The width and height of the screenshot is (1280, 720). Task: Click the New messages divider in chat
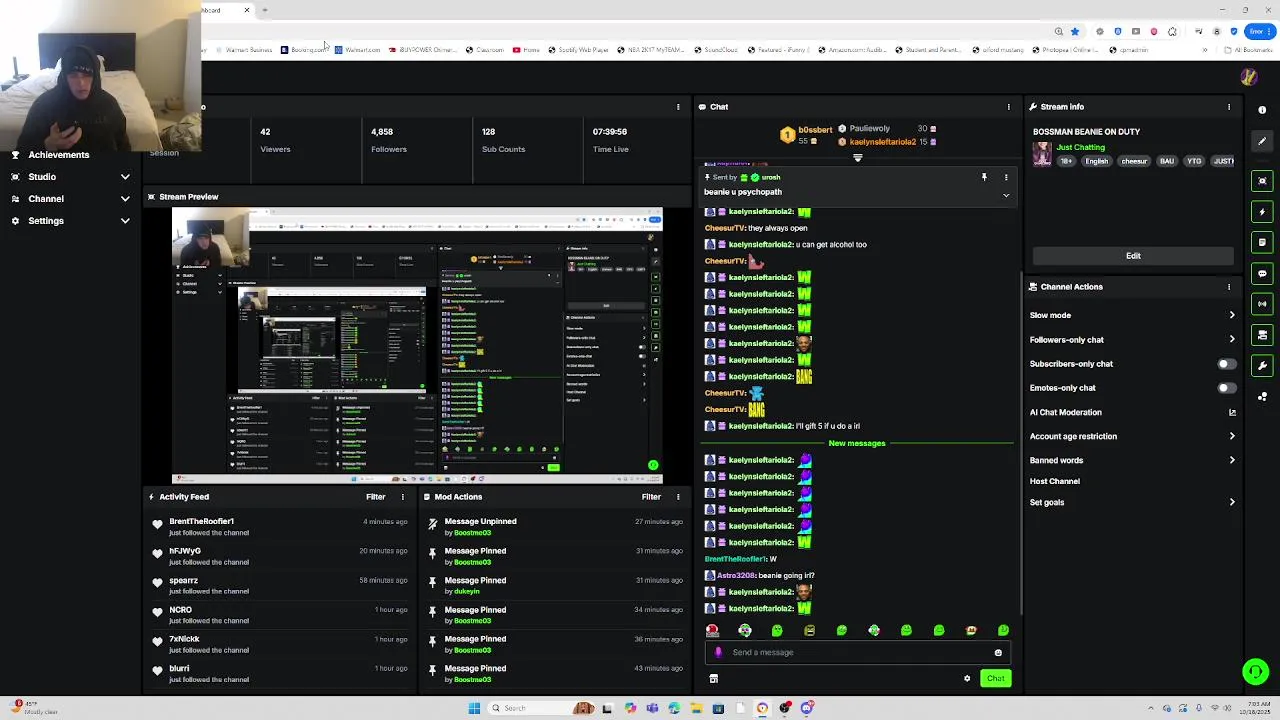[x=857, y=443]
